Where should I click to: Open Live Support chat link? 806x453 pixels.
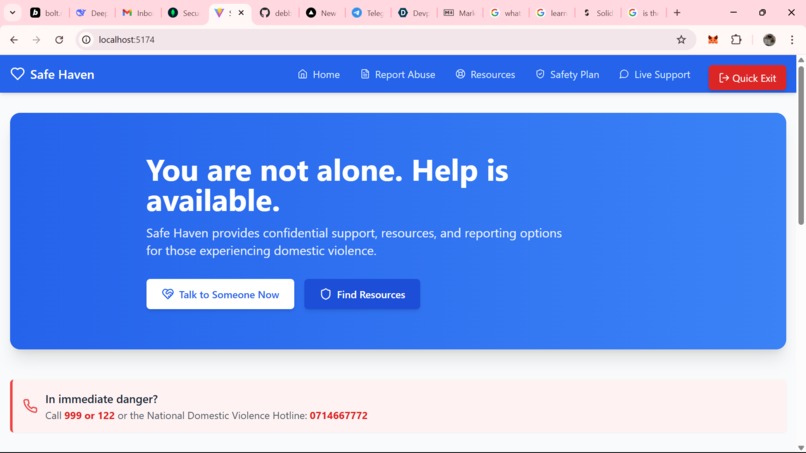[655, 75]
